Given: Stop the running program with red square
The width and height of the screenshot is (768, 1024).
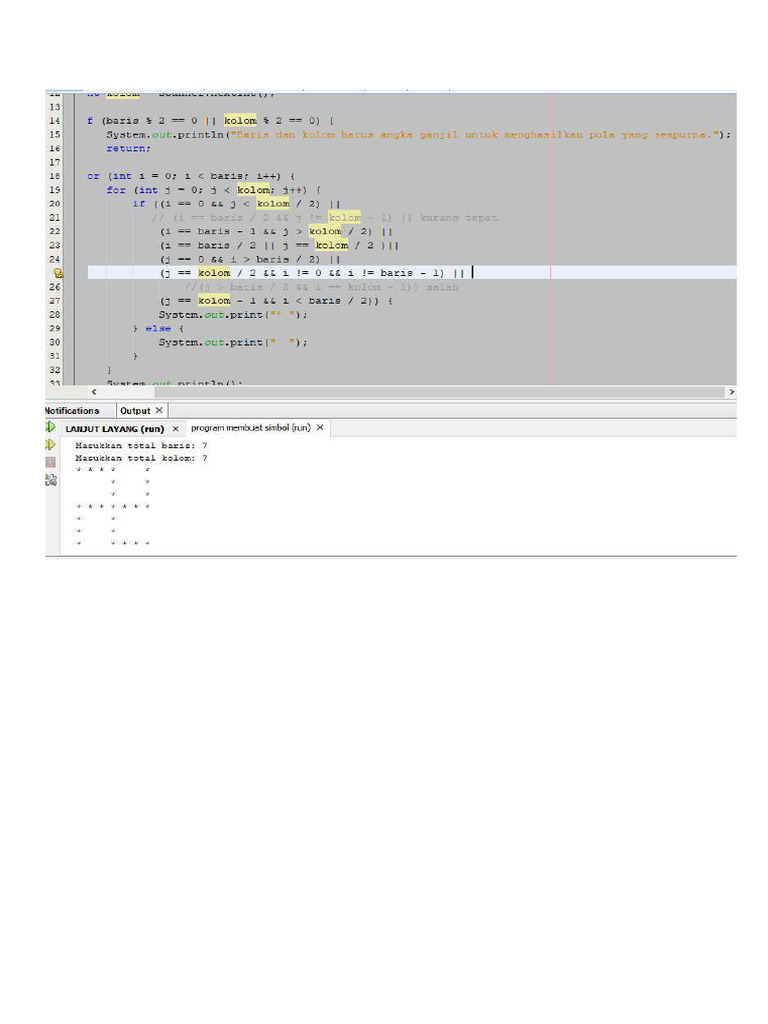Looking at the screenshot, I should pyautogui.click(x=50, y=462).
